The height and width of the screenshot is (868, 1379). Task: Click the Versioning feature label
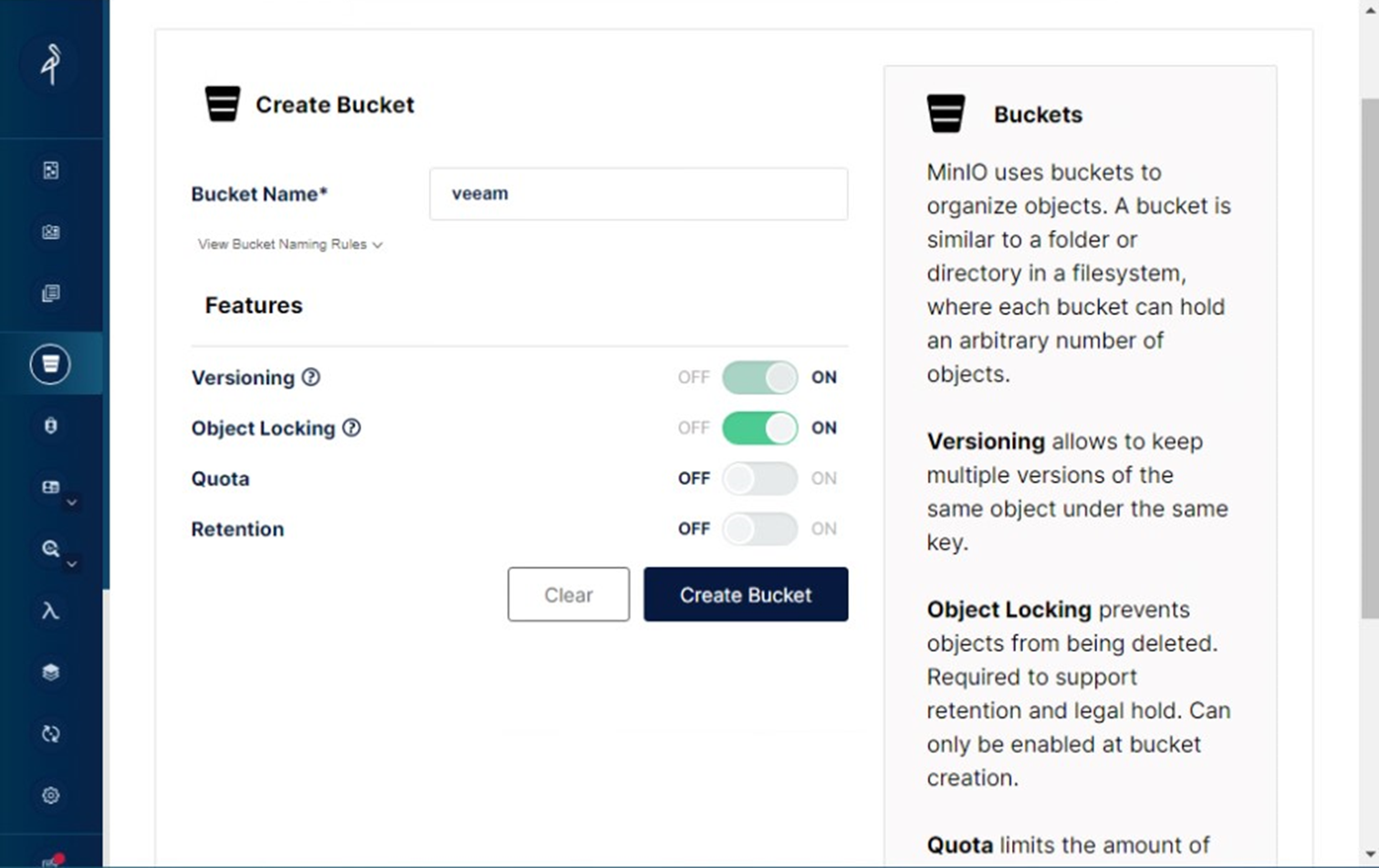pos(243,378)
